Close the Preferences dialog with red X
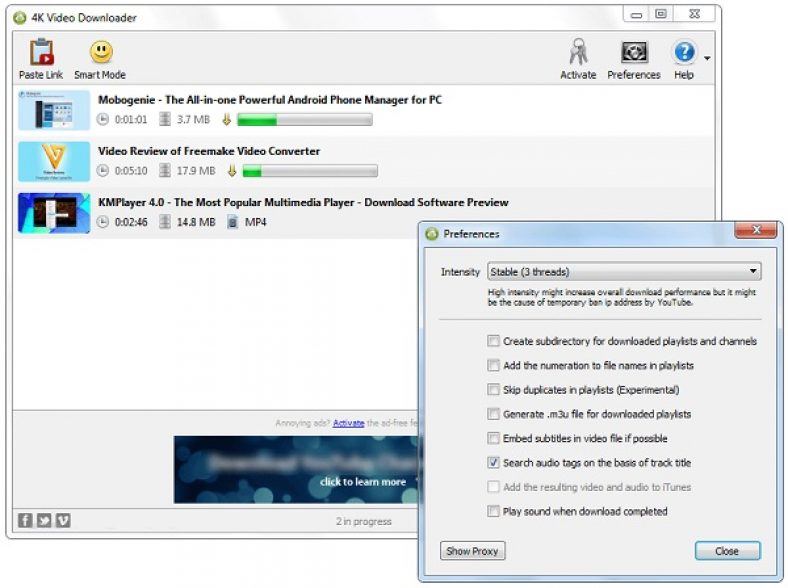This screenshot has height=588, width=788. [x=756, y=231]
